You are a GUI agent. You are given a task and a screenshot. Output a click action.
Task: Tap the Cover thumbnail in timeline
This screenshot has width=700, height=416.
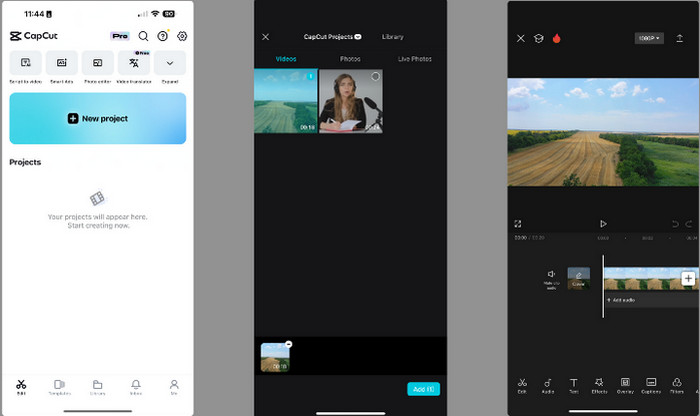[x=578, y=277]
